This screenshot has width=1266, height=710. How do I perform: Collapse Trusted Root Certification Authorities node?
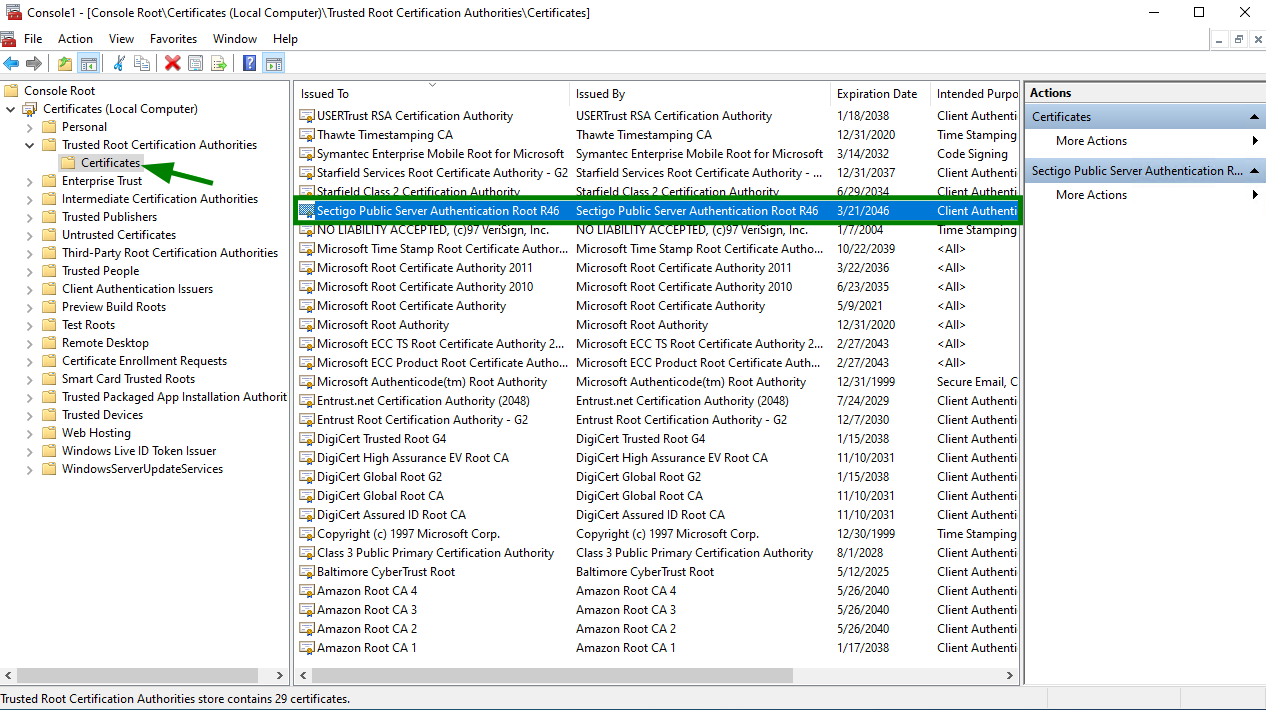click(29, 145)
